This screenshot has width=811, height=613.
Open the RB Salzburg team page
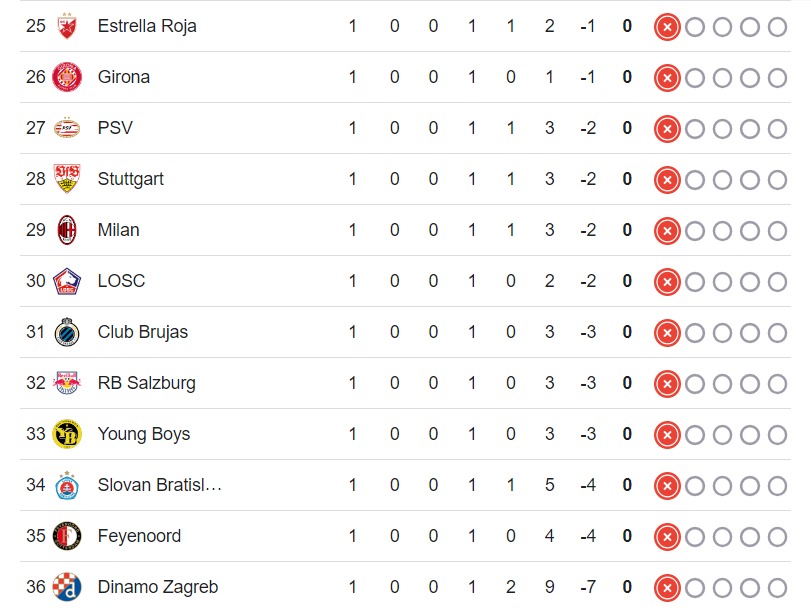(146, 383)
